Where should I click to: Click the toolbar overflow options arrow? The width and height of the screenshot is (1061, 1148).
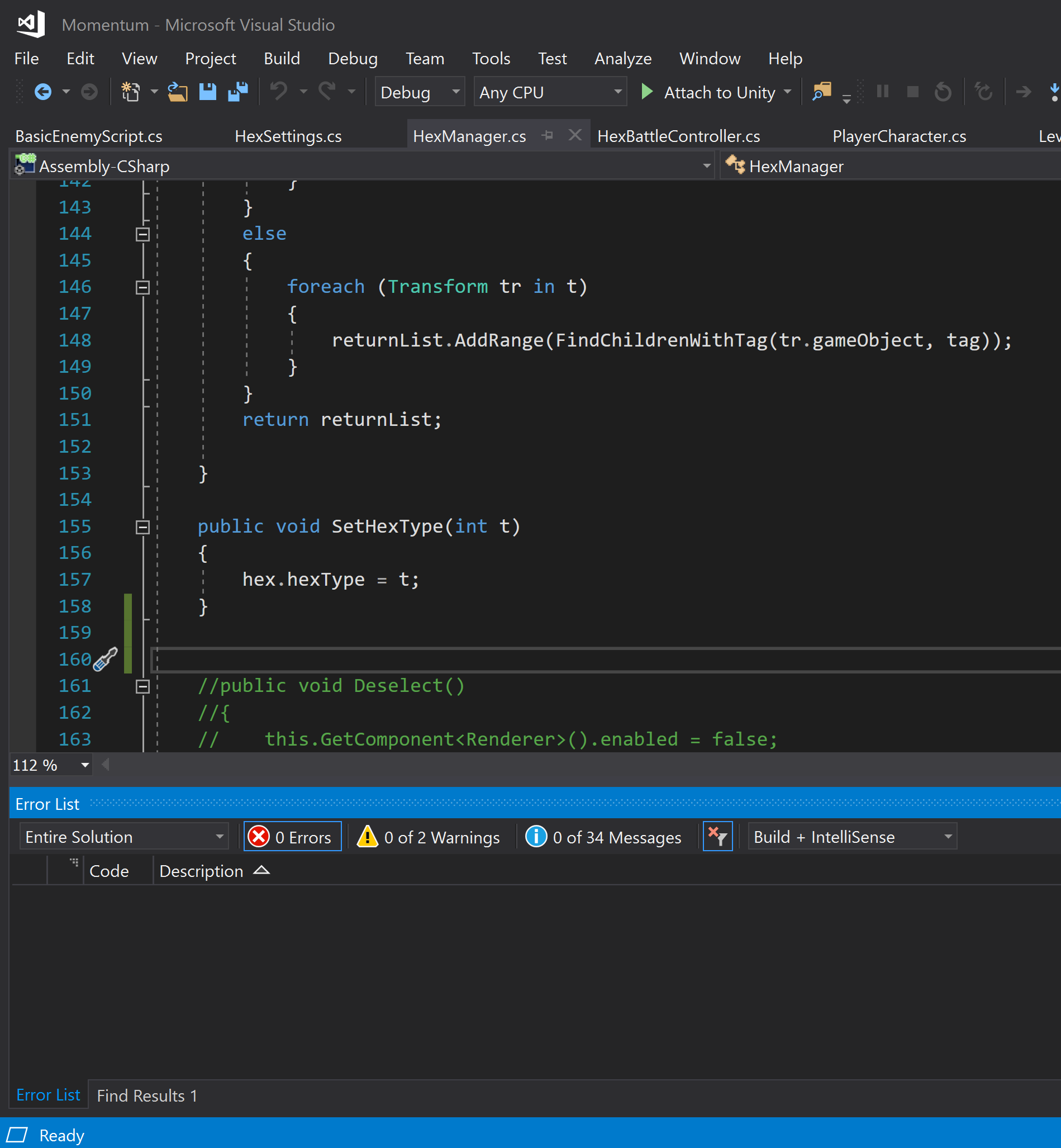point(846,99)
